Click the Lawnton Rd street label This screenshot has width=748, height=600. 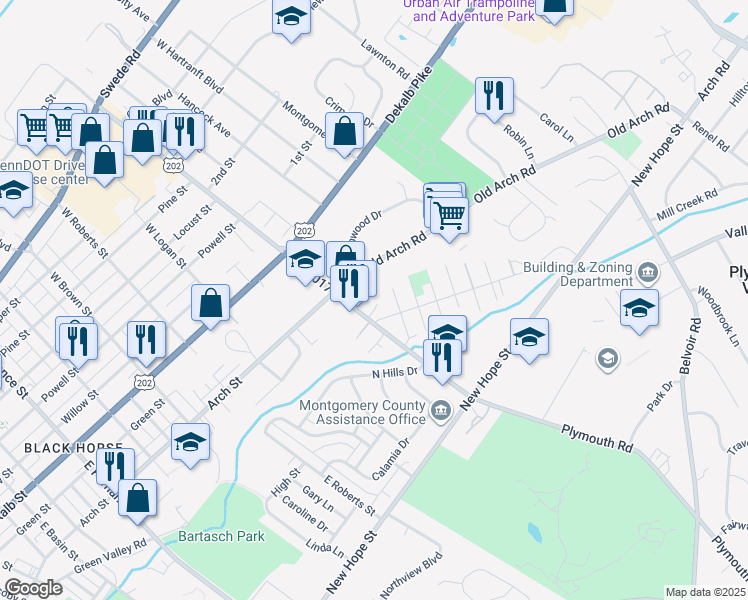click(x=385, y=59)
